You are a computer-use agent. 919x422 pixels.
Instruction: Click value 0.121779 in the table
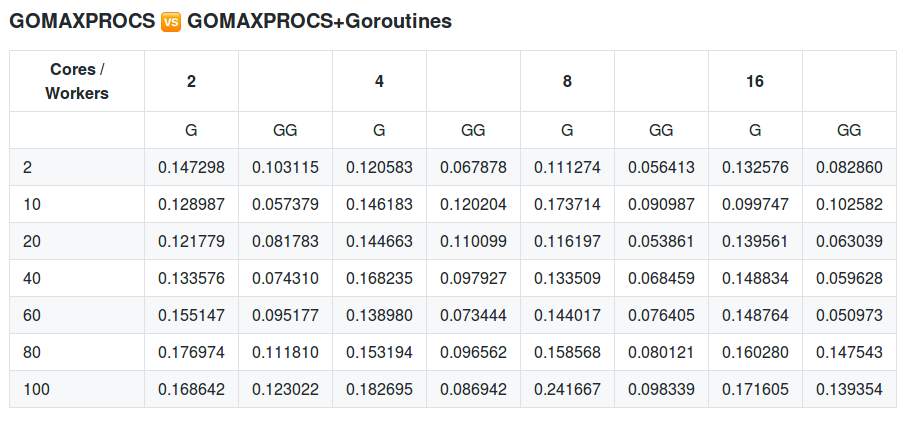192,241
